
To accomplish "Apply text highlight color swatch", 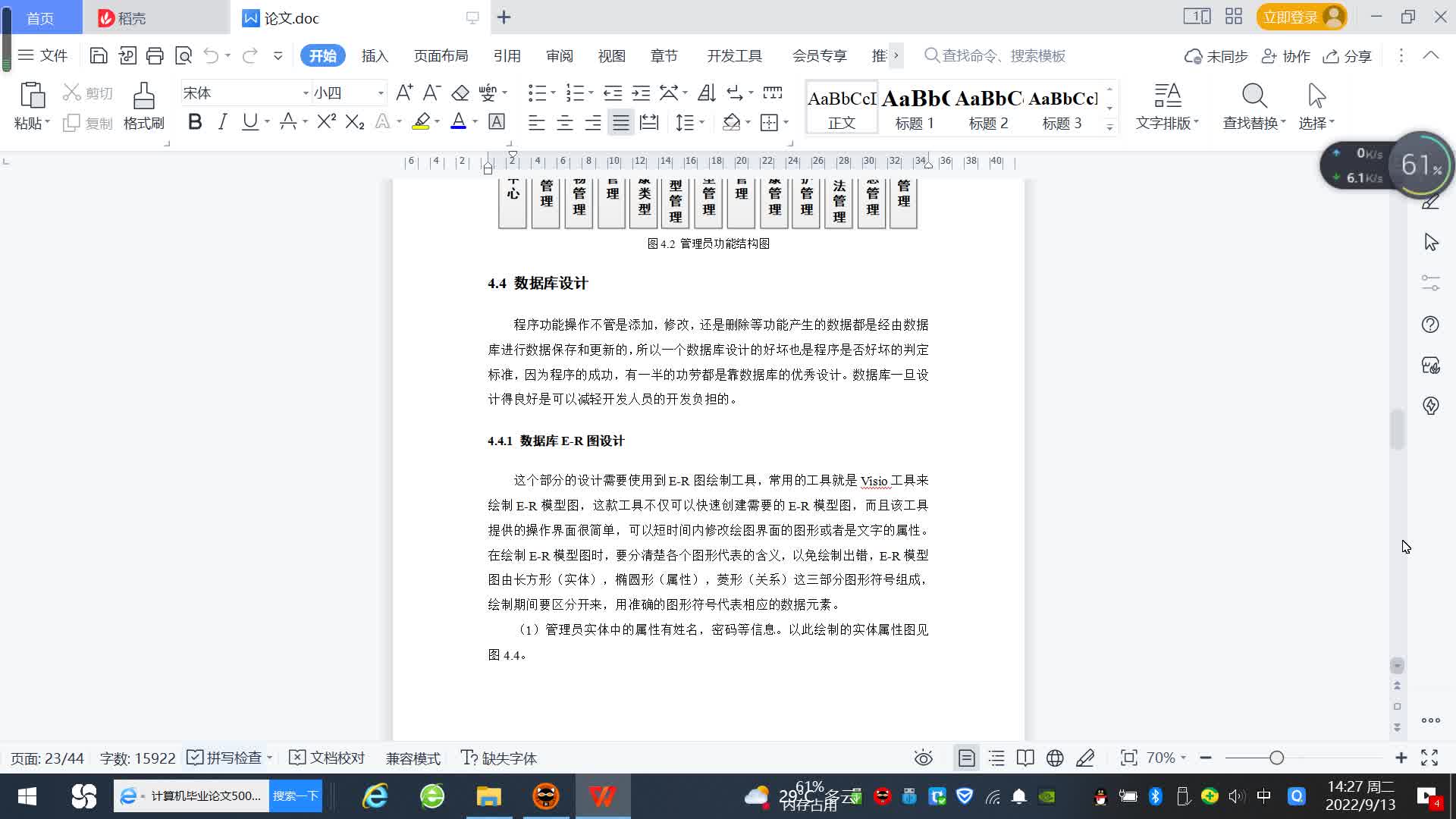I will point(421,121).
